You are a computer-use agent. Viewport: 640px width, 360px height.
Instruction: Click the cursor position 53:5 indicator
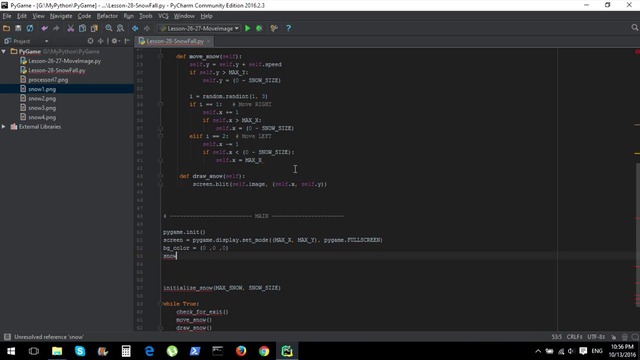point(557,337)
